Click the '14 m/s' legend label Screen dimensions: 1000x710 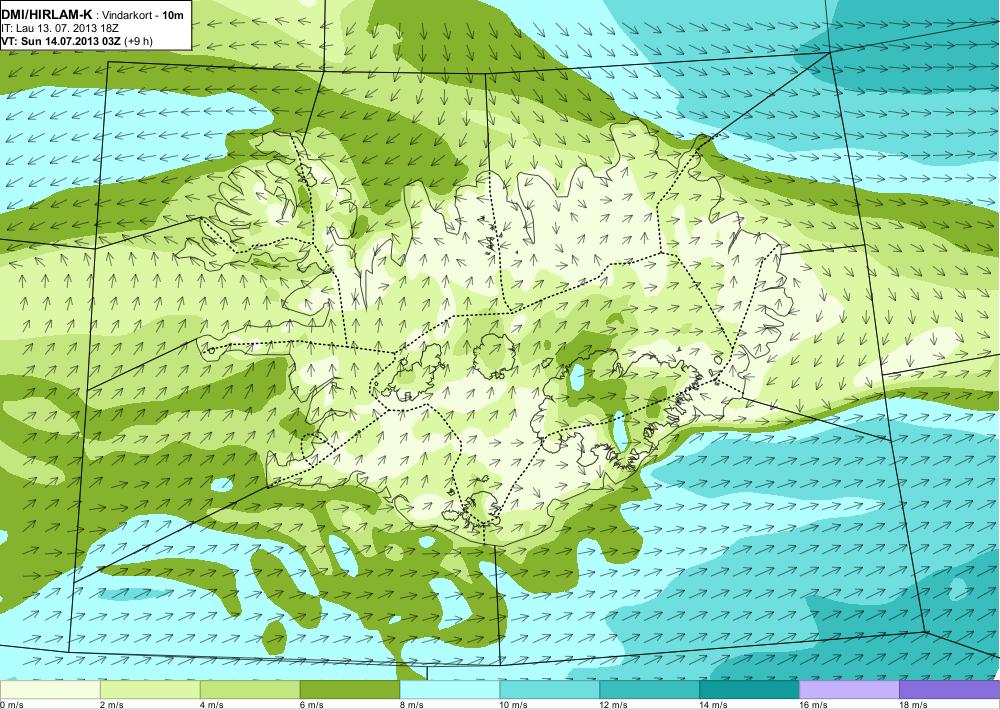tap(714, 705)
